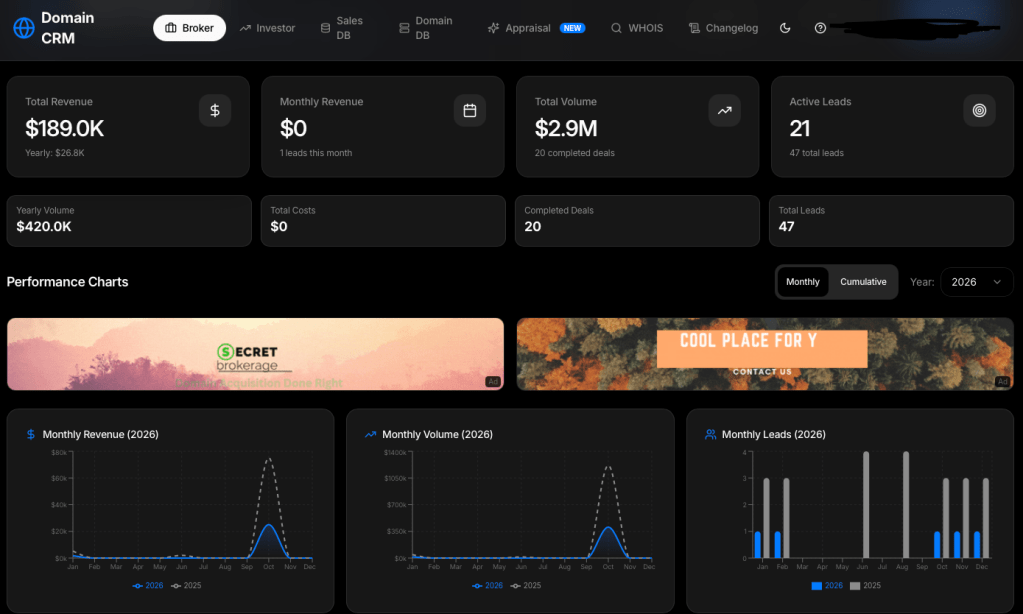Click Contact Us on the forest ad banner
This screenshot has height=614, width=1023.
point(762,372)
